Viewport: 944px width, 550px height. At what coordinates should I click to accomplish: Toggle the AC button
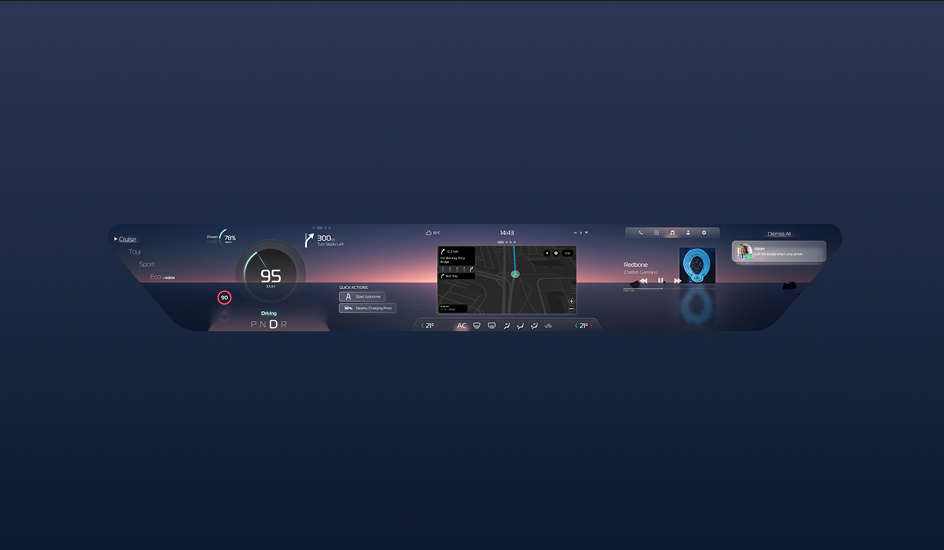pos(462,326)
